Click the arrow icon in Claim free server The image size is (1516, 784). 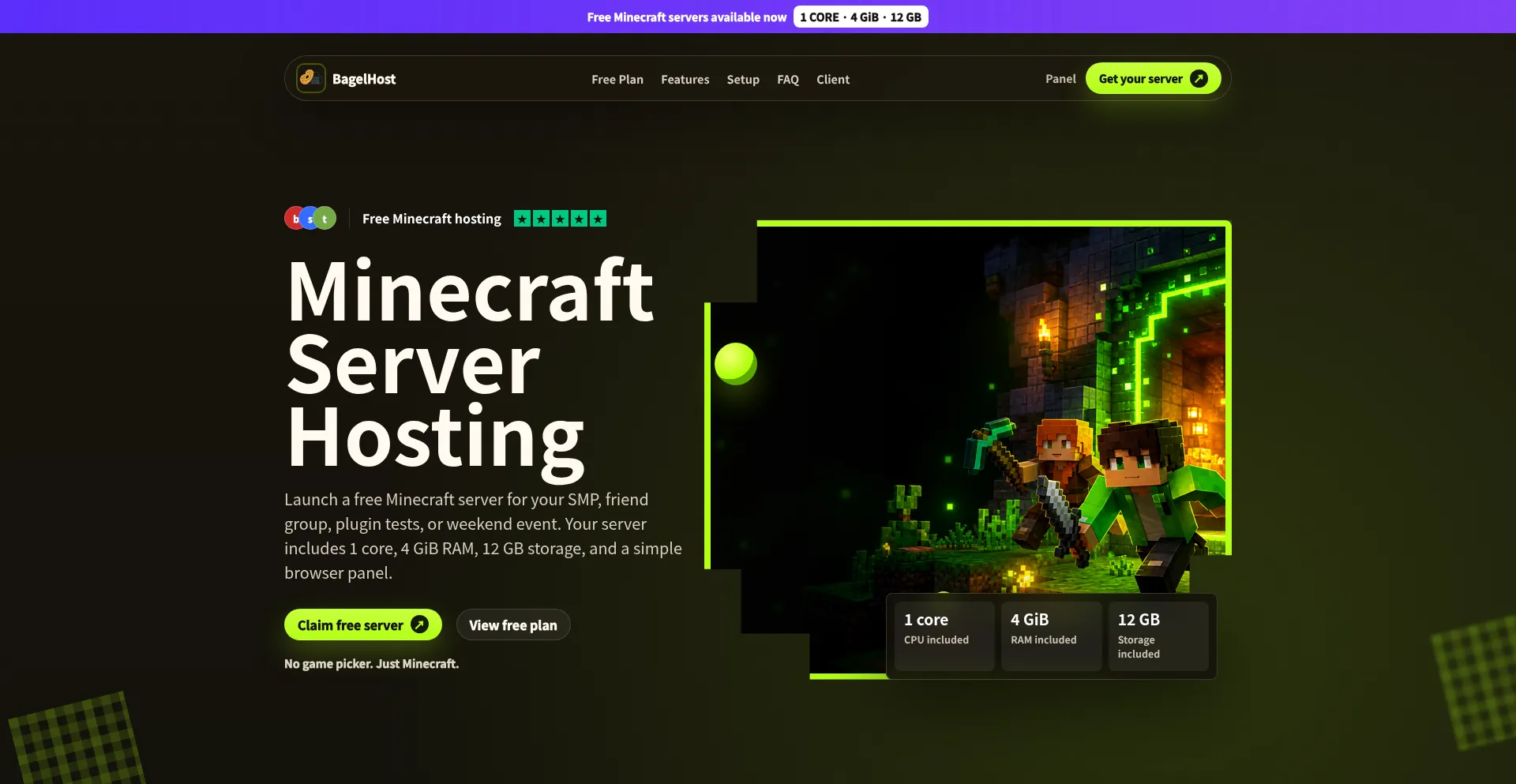[420, 625]
